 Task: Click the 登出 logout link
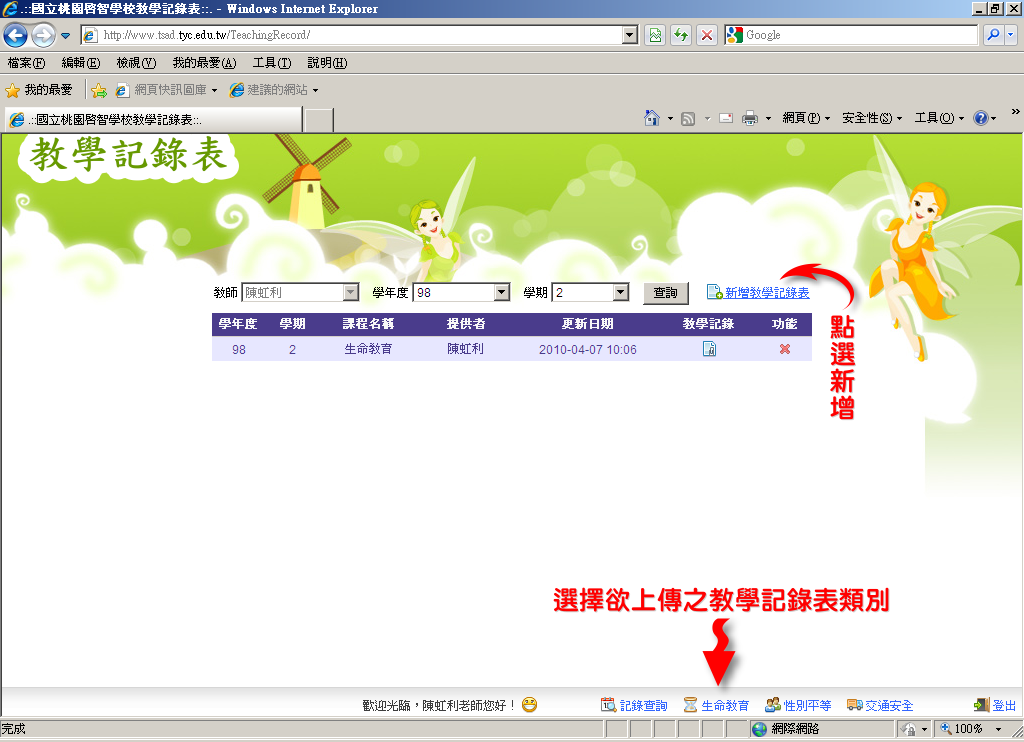pyautogui.click(x=1004, y=705)
